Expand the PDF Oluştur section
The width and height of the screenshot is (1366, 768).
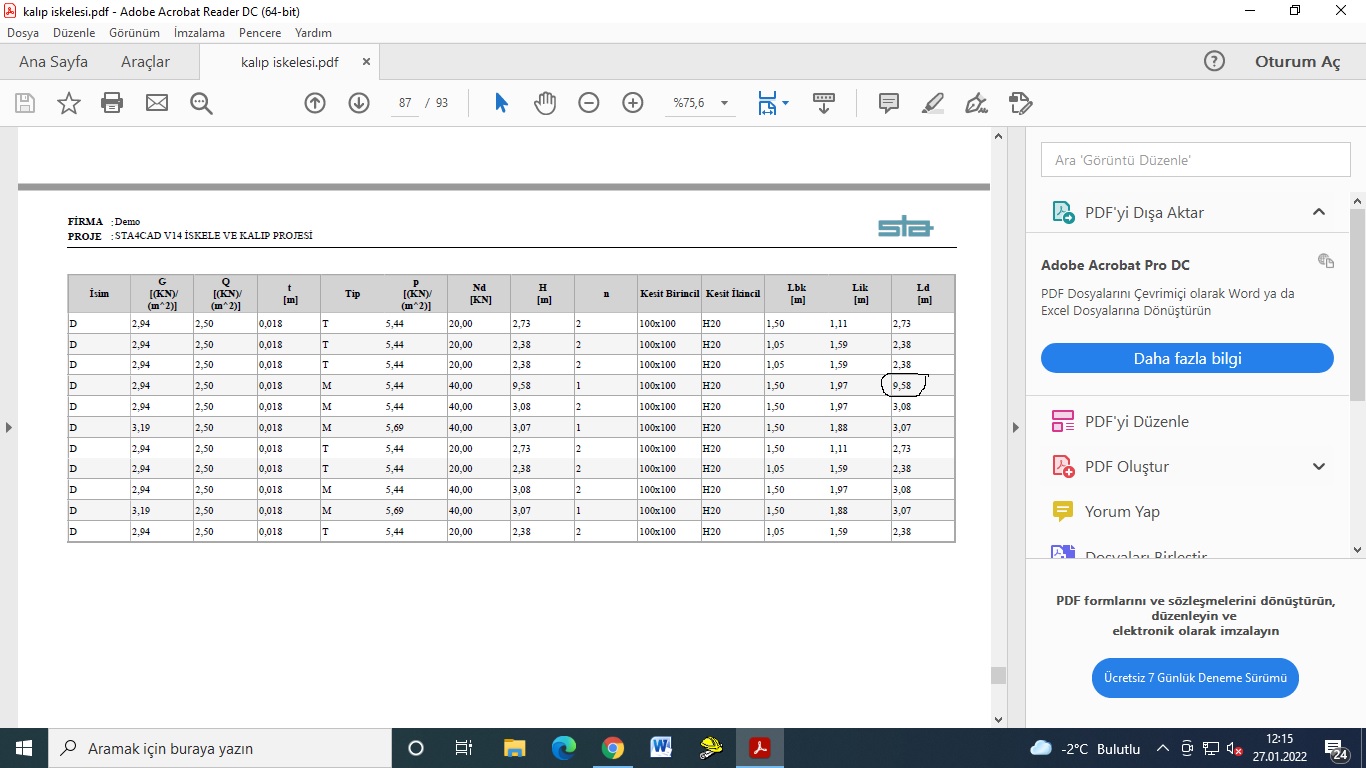(x=1318, y=466)
